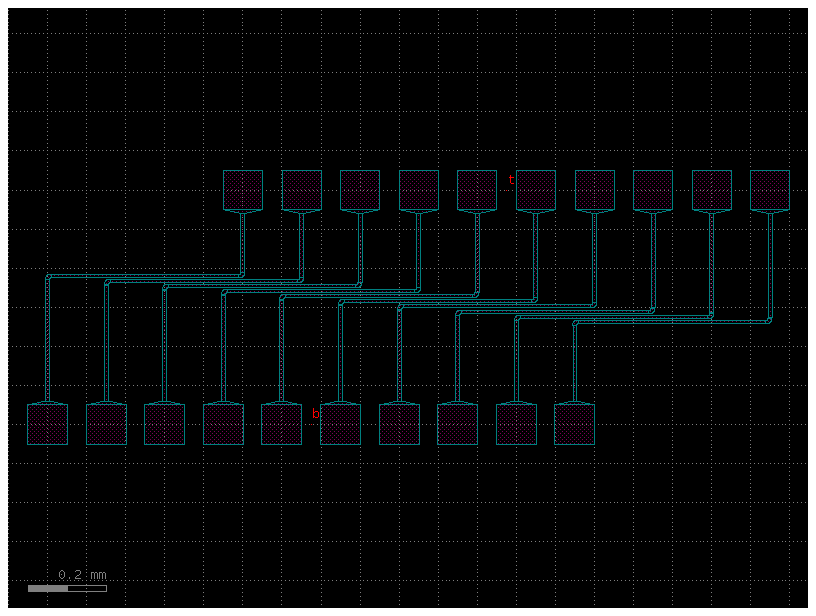Select the rightmost pad in the bottom row
Screen dimensions: 816x616
coord(573,422)
